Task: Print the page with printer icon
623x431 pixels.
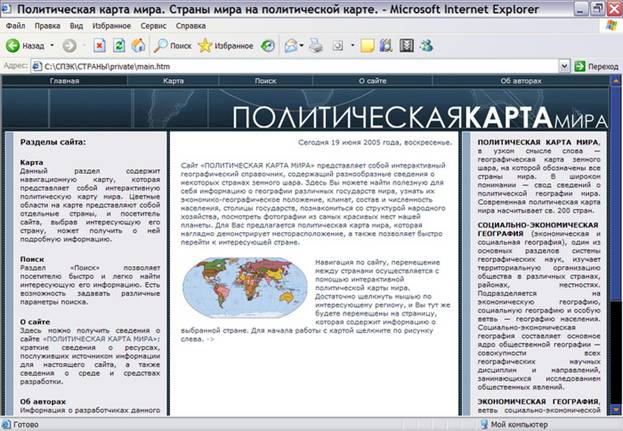Action: [316, 46]
